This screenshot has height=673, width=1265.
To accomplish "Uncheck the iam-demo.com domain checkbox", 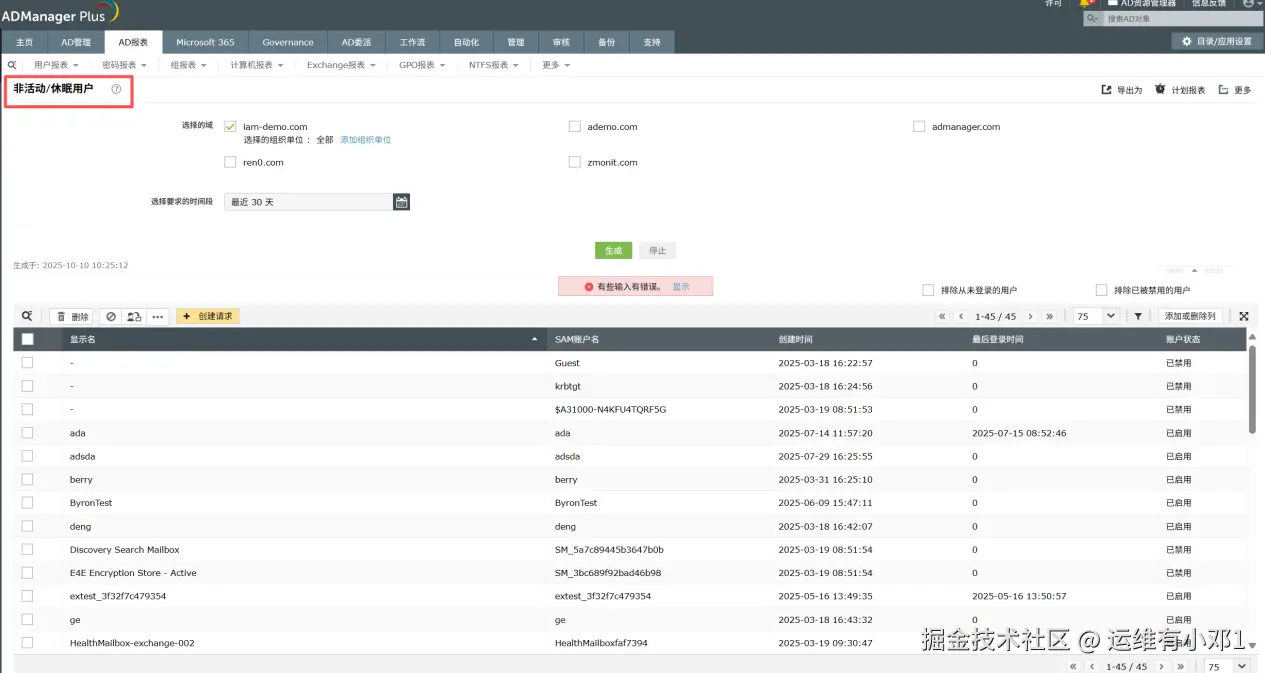I will pyautogui.click(x=230, y=127).
